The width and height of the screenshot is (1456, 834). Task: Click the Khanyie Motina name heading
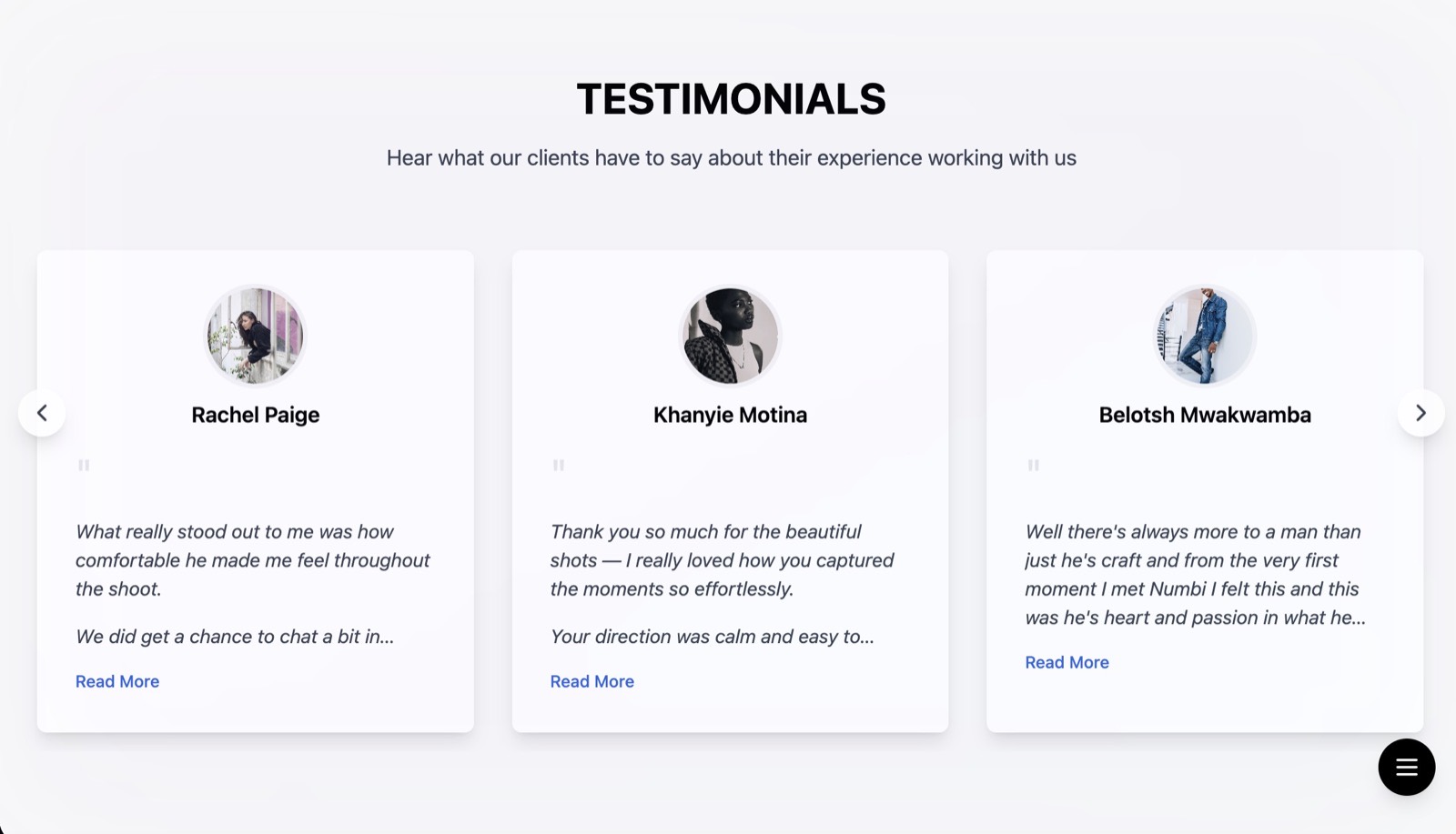point(730,415)
